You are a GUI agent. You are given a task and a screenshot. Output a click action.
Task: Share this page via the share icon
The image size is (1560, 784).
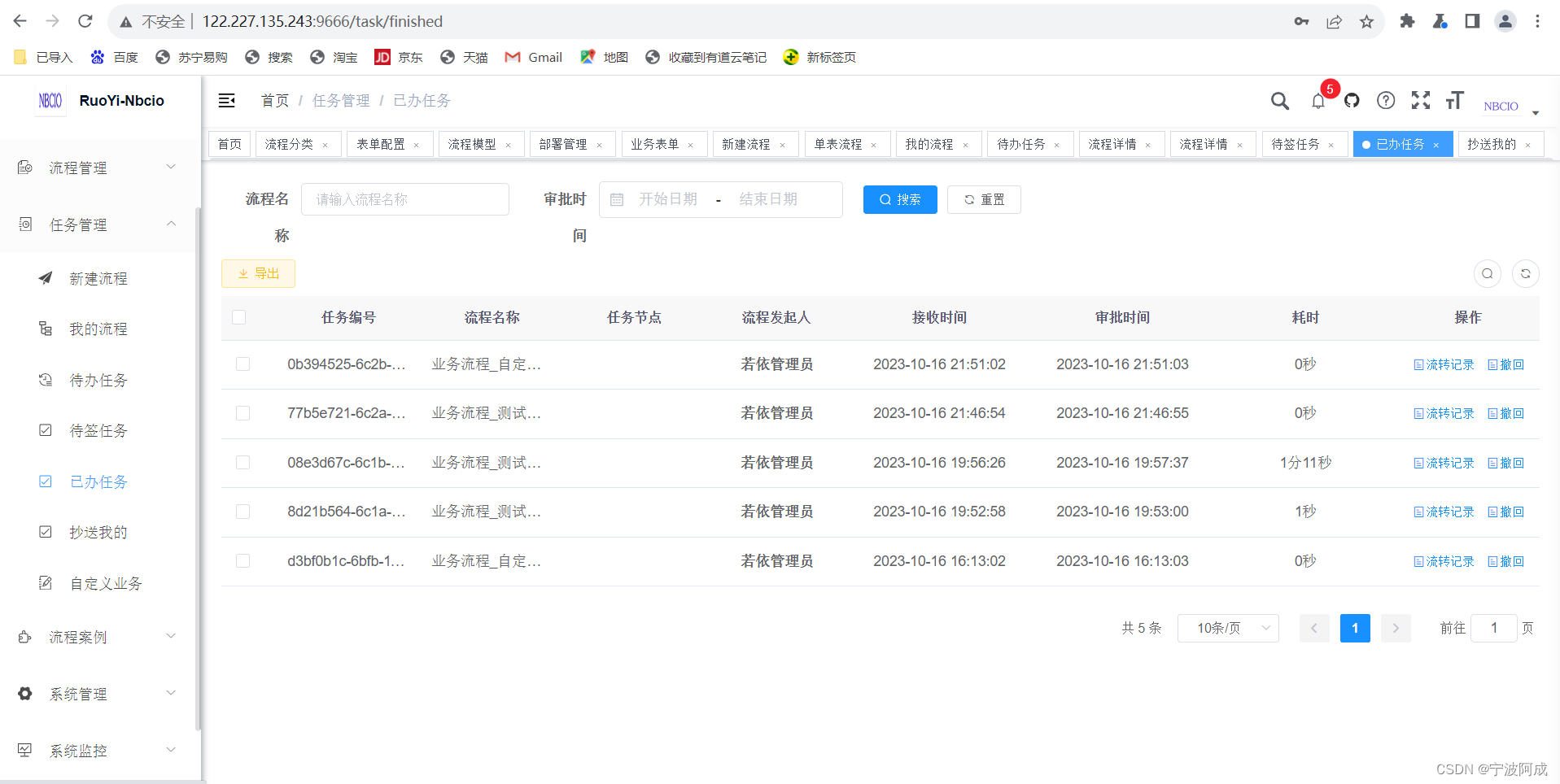coord(1334,22)
